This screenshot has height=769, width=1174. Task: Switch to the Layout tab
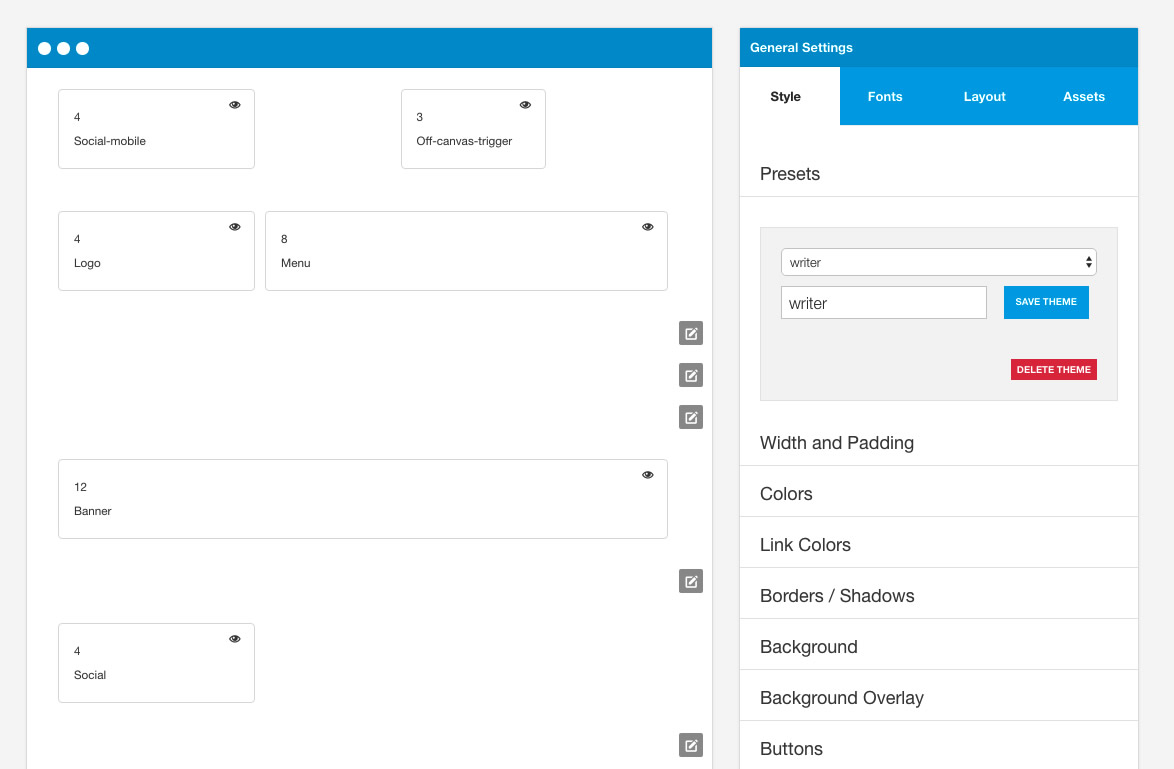pos(984,97)
